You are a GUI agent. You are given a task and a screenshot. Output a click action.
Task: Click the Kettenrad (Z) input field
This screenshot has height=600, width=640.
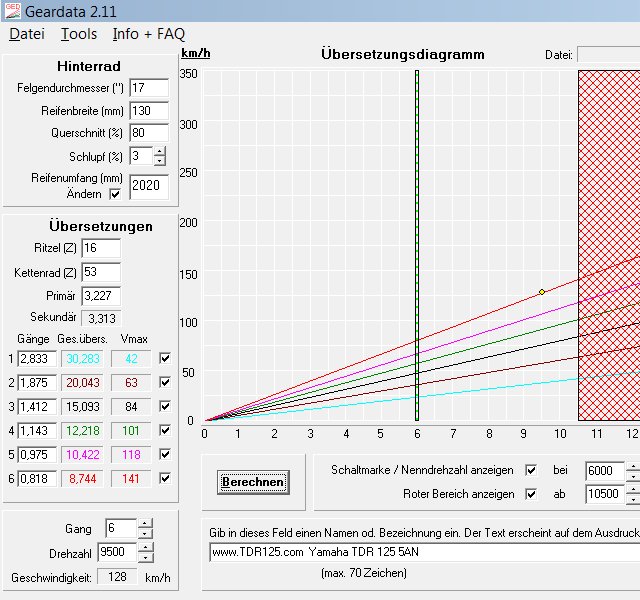[x=100, y=272]
